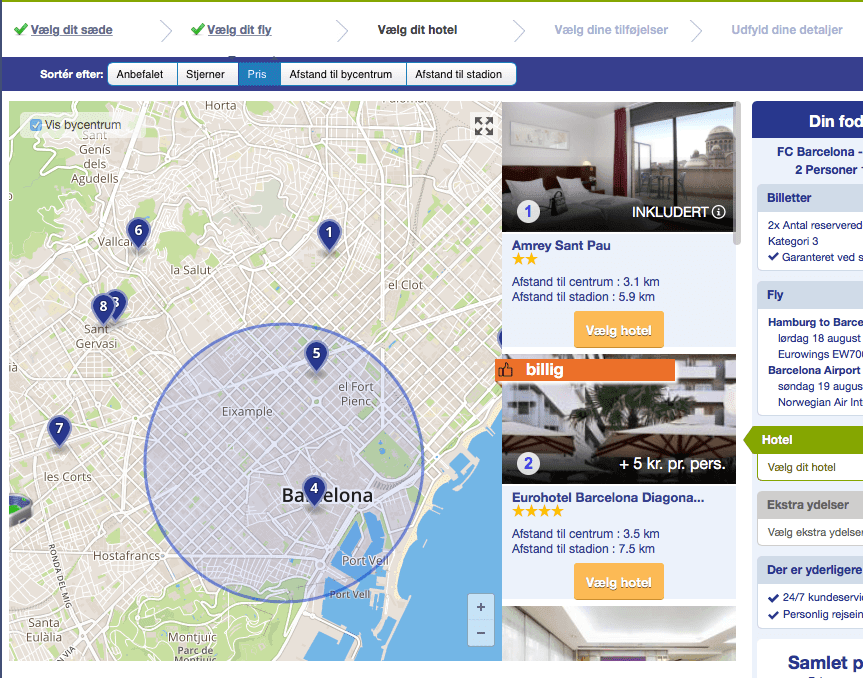Sort by Afstand til bycentrum
The width and height of the screenshot is (863, 678).
pos(341,75)
